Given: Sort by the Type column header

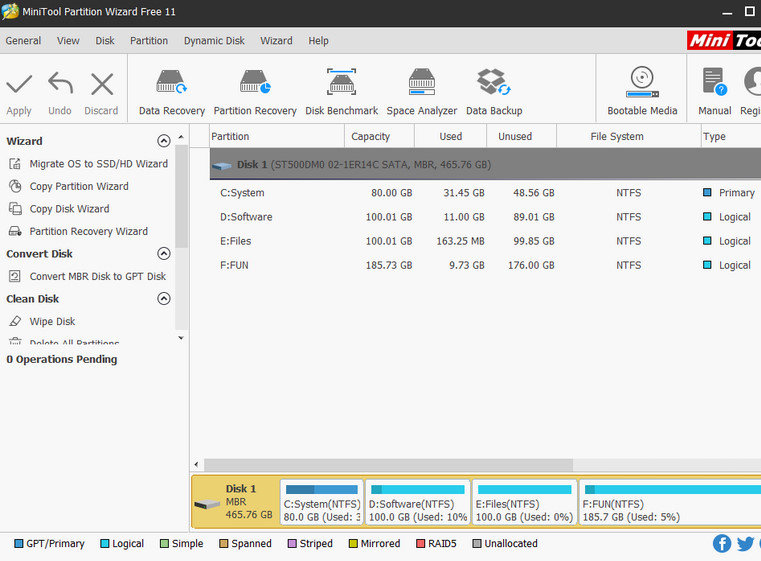Looking at the screenshot, I should (x=731, y=136).
